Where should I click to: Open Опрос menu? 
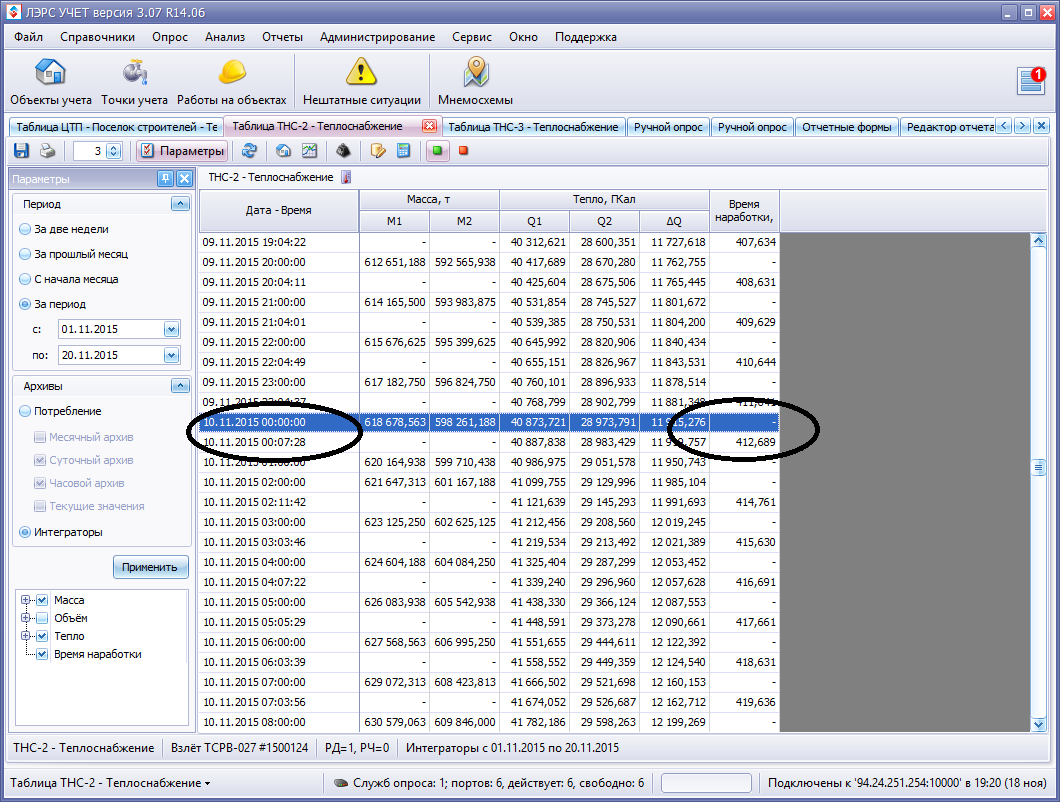tap(170, 37)
